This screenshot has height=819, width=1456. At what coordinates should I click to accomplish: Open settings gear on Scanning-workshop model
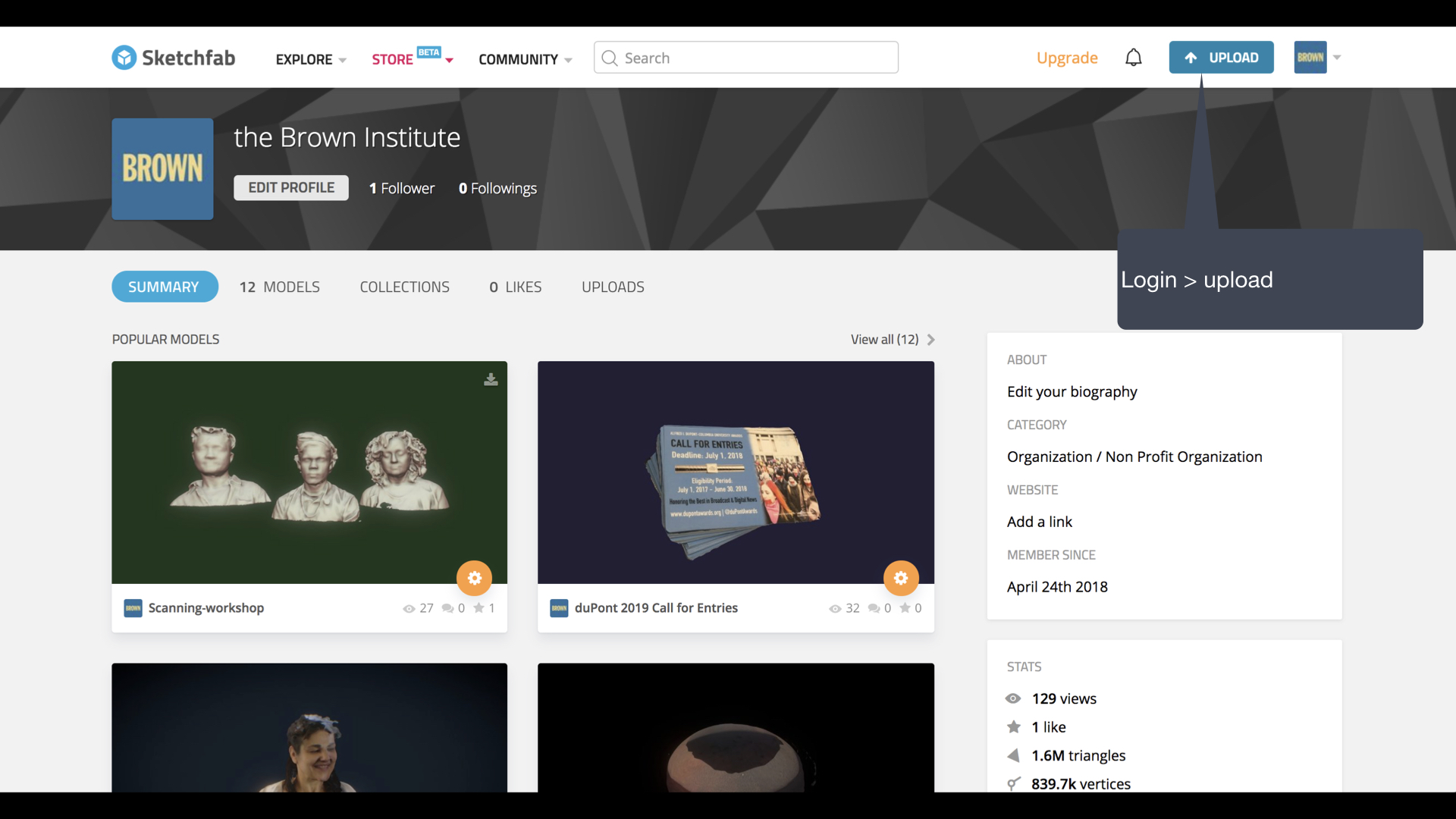pyautogui.click(x=475, y=579)
